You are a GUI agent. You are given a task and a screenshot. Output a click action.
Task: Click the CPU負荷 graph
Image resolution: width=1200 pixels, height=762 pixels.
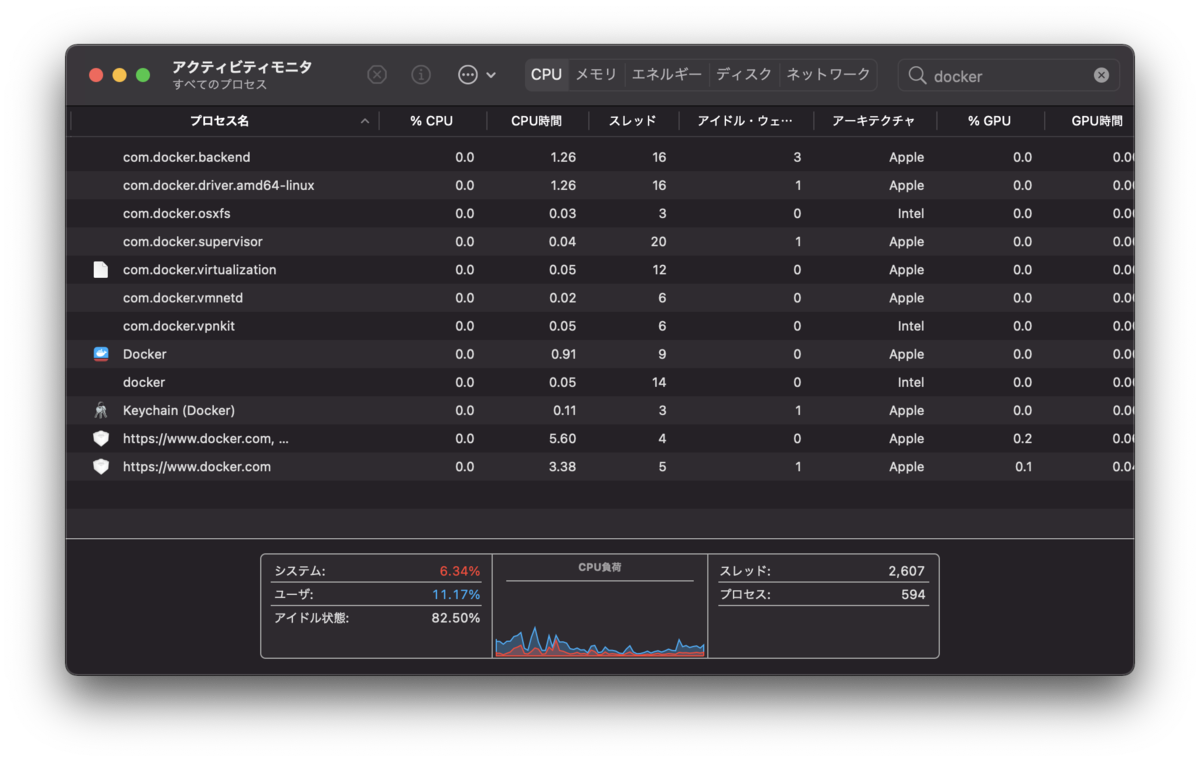[600, 606]
